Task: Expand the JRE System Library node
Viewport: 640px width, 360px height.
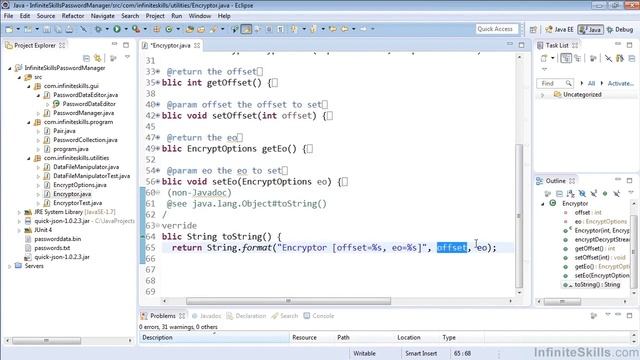Action: point(19,212)
